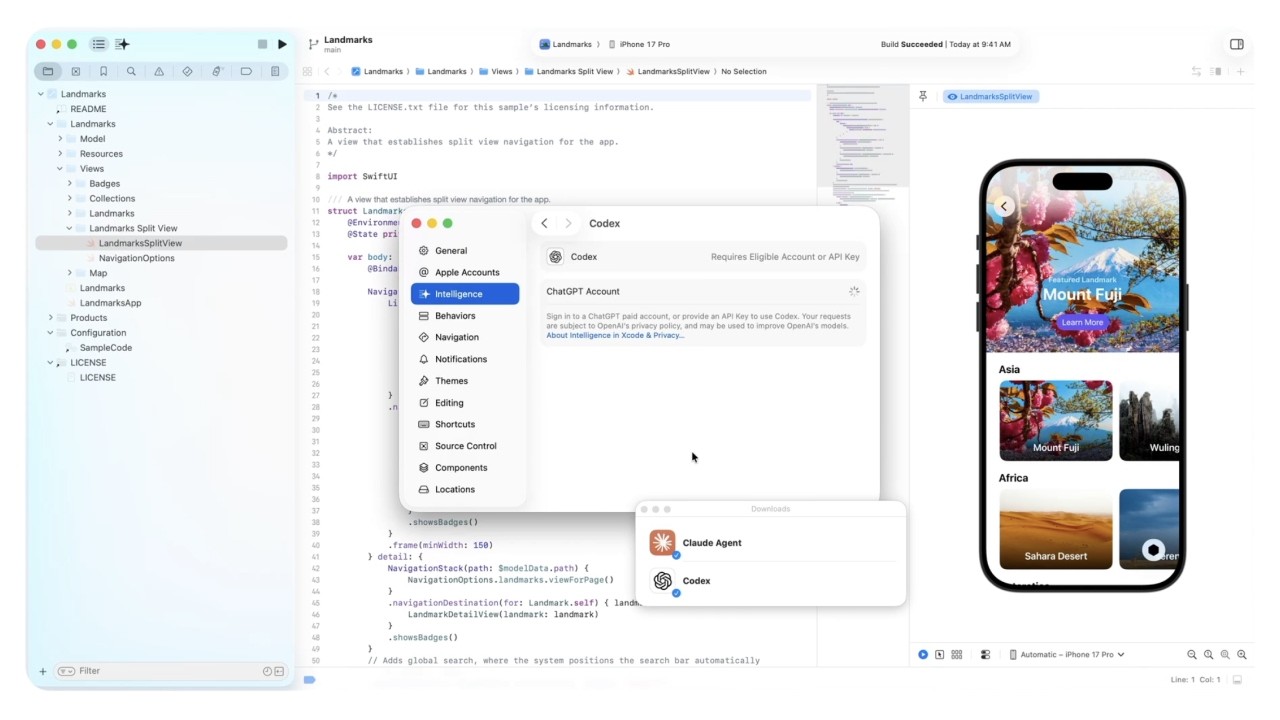Viewport: 1280px width, 720px height.
Task: Select Codex in Downloads window
Action: coord(770,581)
